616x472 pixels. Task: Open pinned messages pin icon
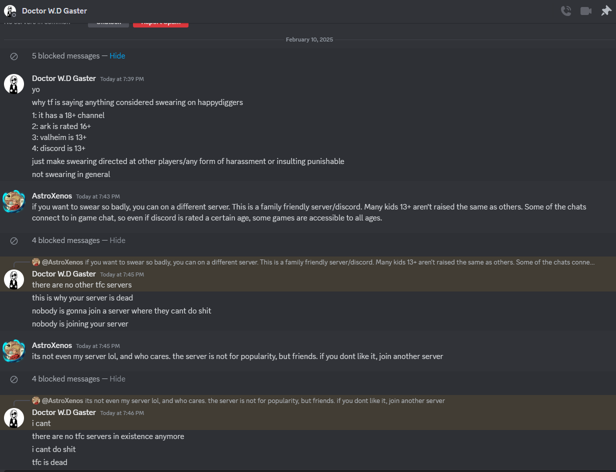tap(606, 11)
